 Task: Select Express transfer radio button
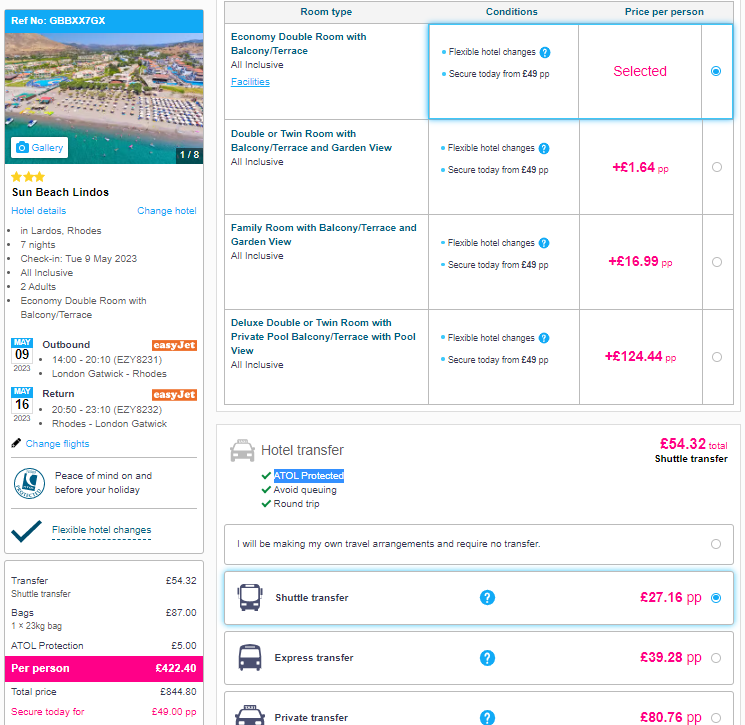click(716, 658)
